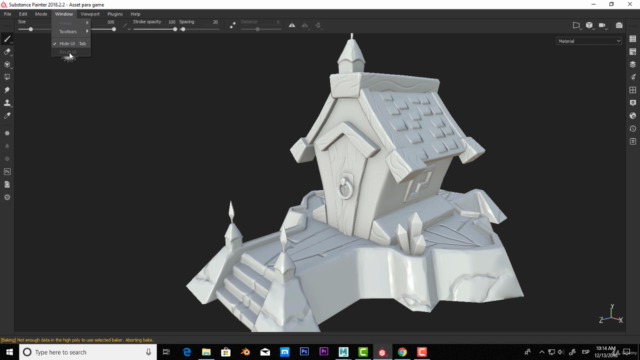The image size is (640, 360).
Task: Click the ESP language indicator in tray
Action: [585, 352]
